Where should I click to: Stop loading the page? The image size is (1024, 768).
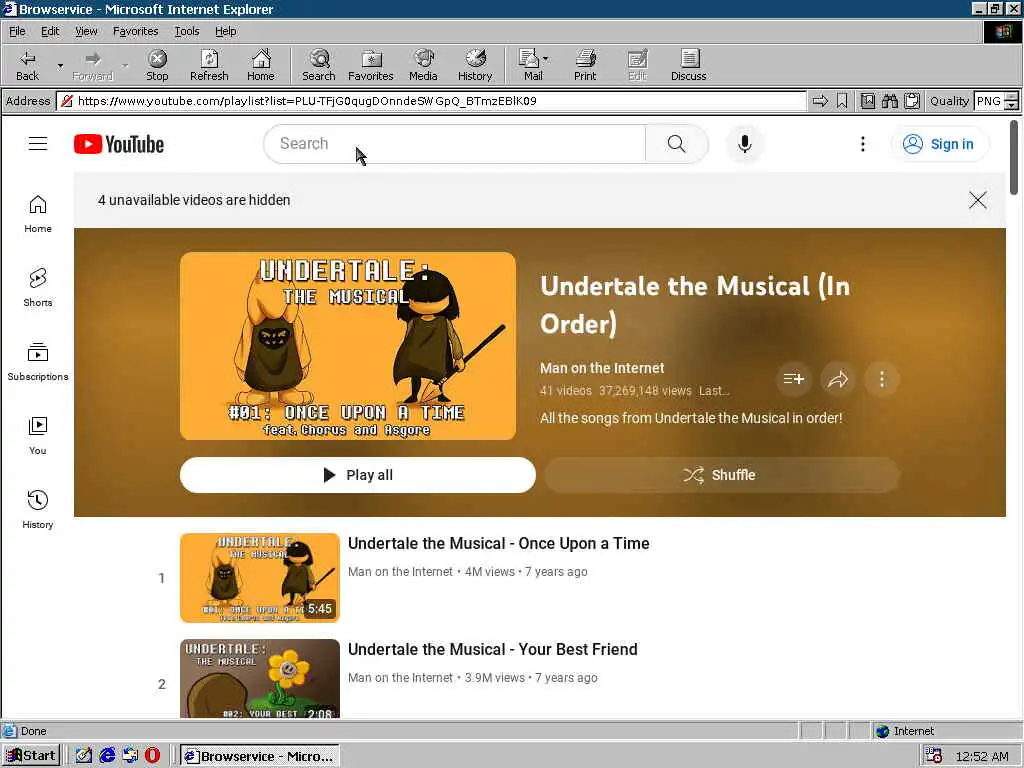(157, 65)
